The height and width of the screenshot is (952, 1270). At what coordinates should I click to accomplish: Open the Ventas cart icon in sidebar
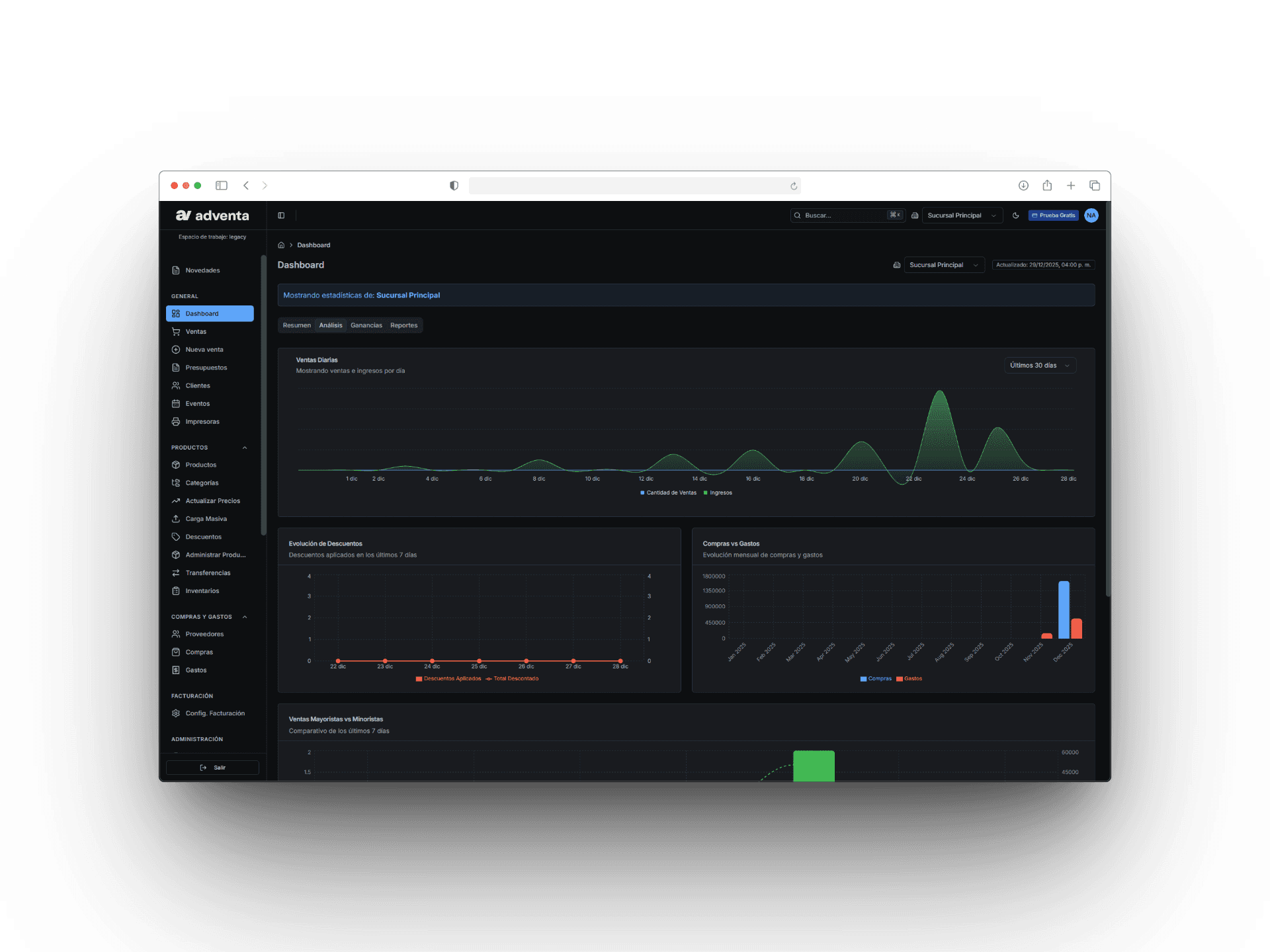point(176,332)
